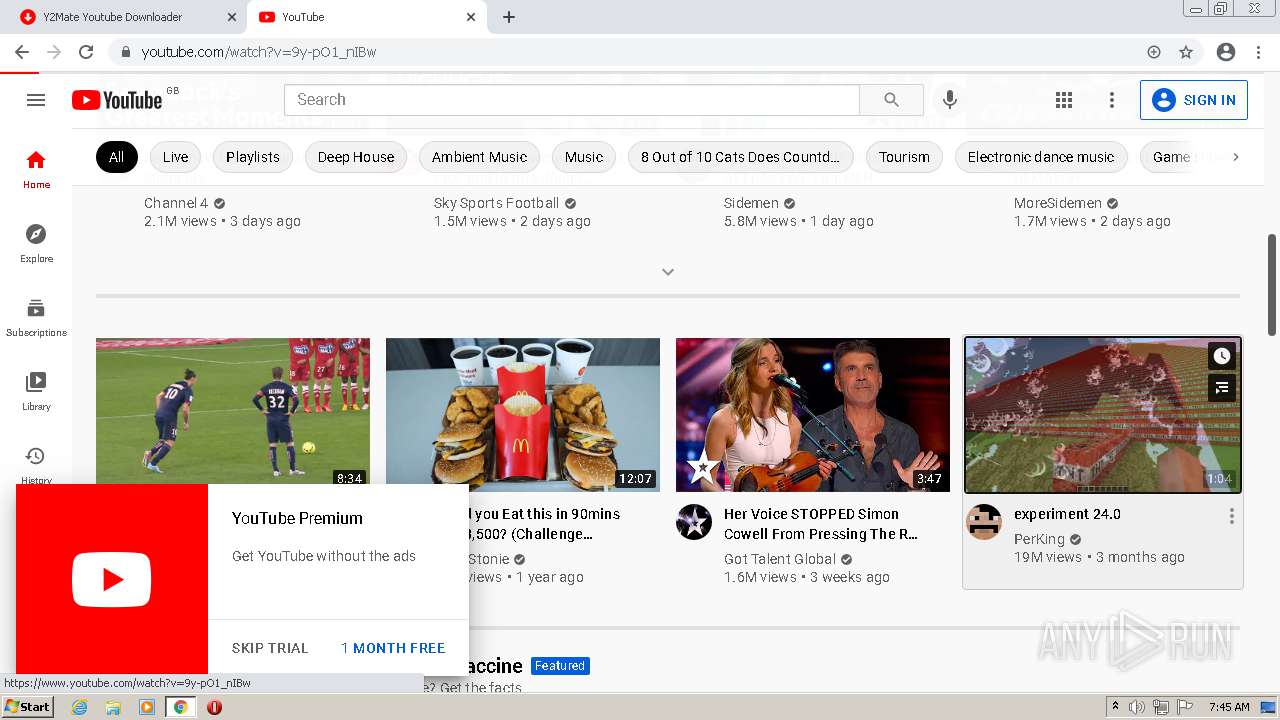Click the YouTube search input field
The width and height of the screenshot is (1280, 720).
coord(572,100)
